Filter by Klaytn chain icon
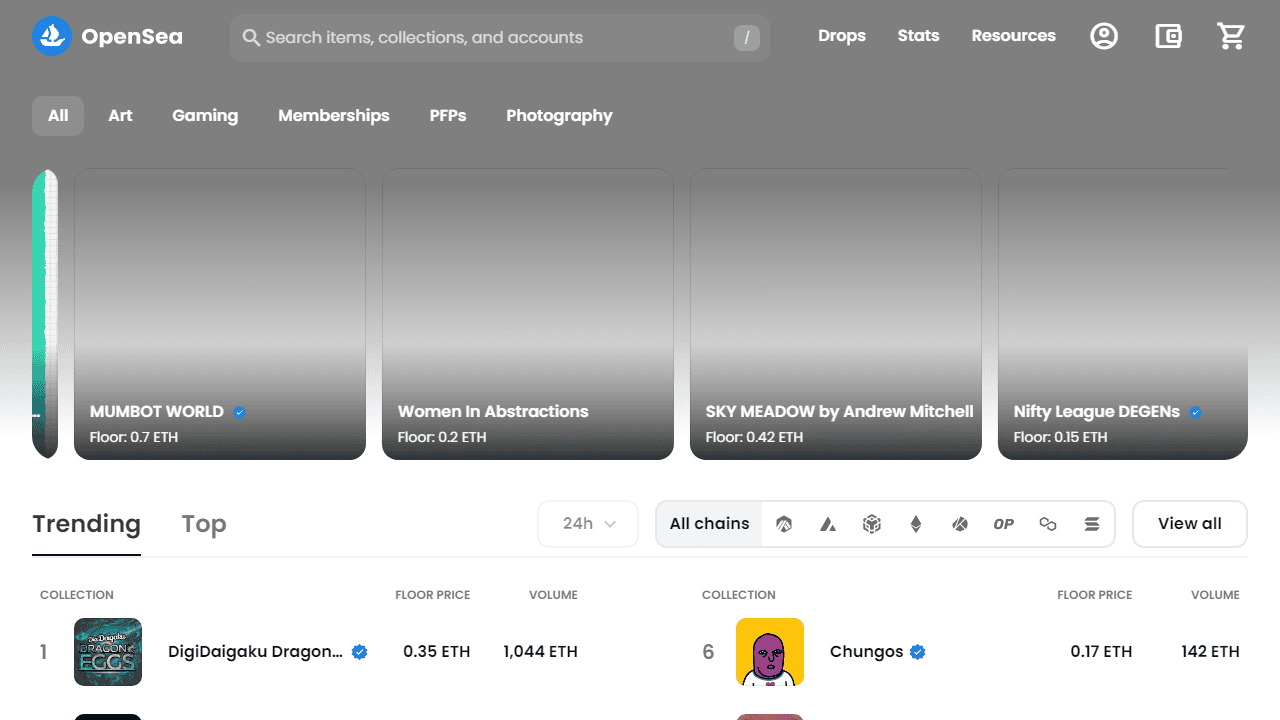 pyautogui.click(x=960, y=524)
